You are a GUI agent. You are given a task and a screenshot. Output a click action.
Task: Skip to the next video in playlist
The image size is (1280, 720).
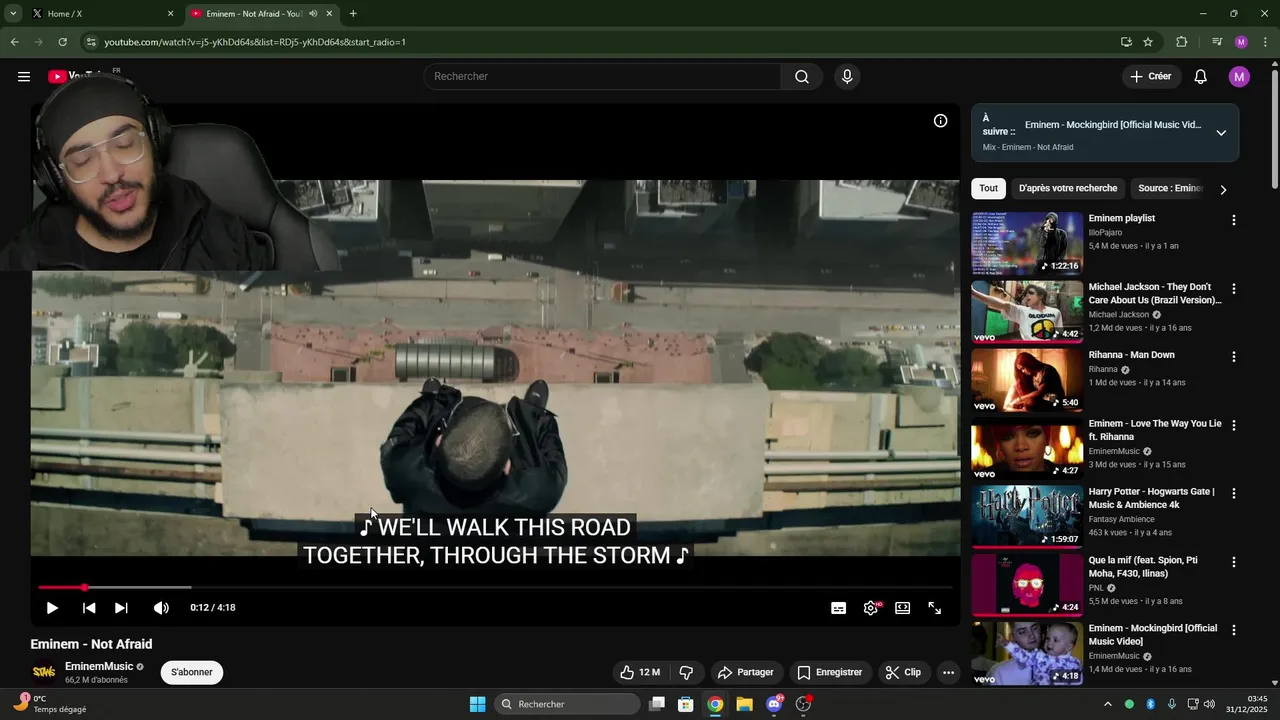(x=121, y=608)
